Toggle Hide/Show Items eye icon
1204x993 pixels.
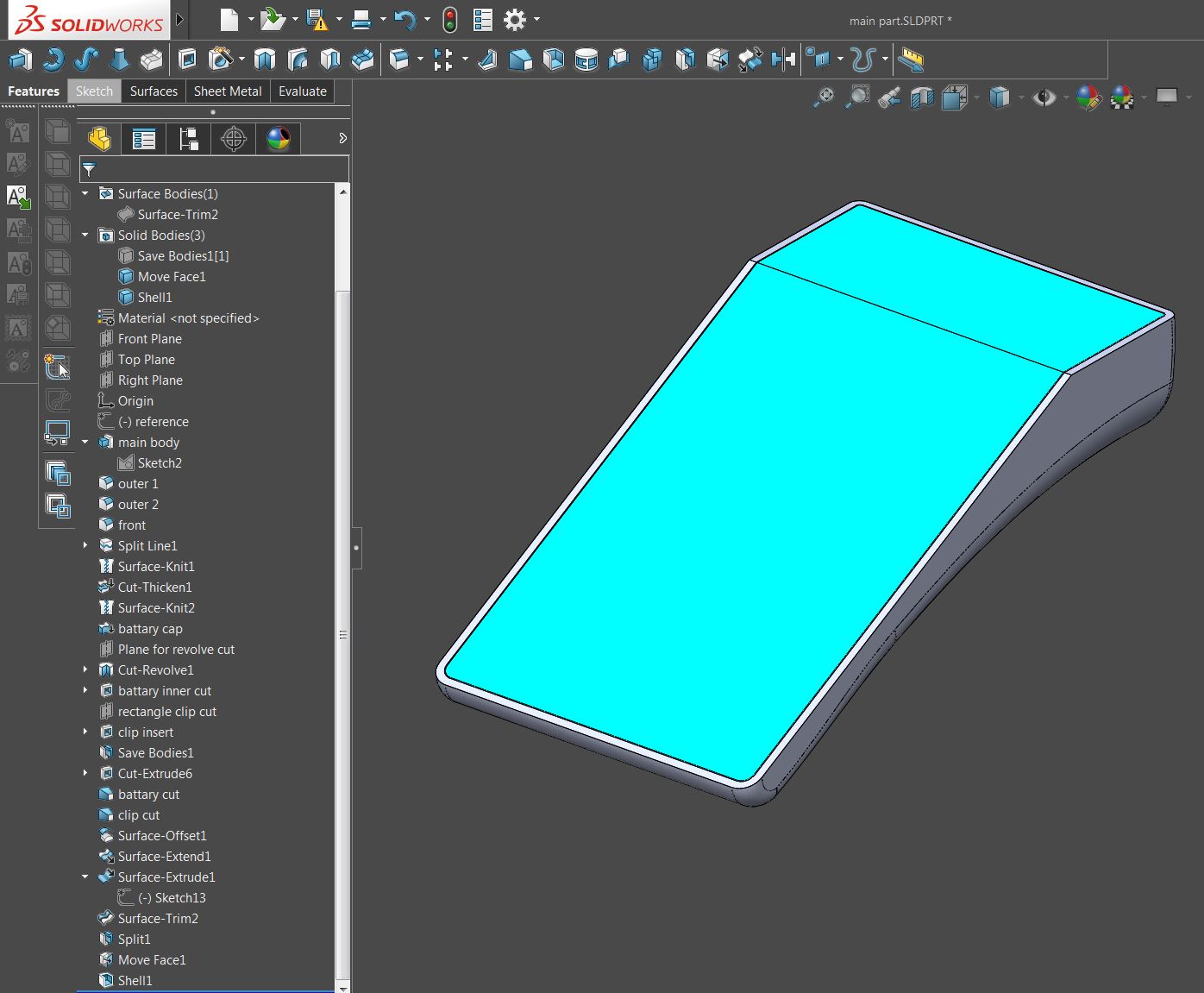(x=1044, y=97)
